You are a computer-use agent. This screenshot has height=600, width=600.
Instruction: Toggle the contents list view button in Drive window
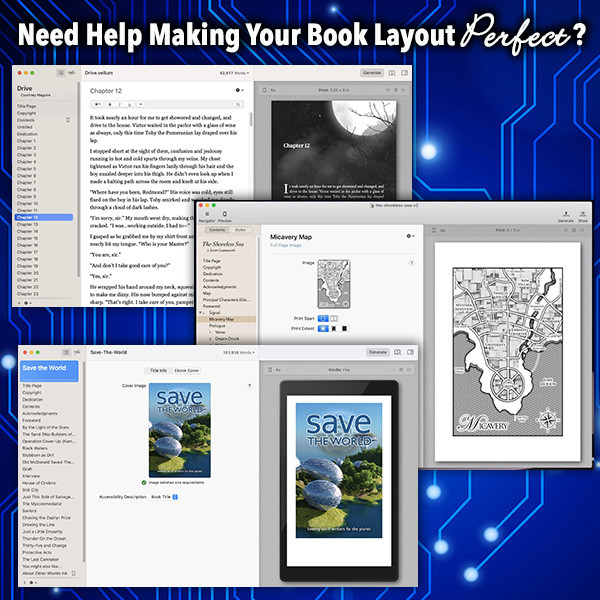click(59, 73)
